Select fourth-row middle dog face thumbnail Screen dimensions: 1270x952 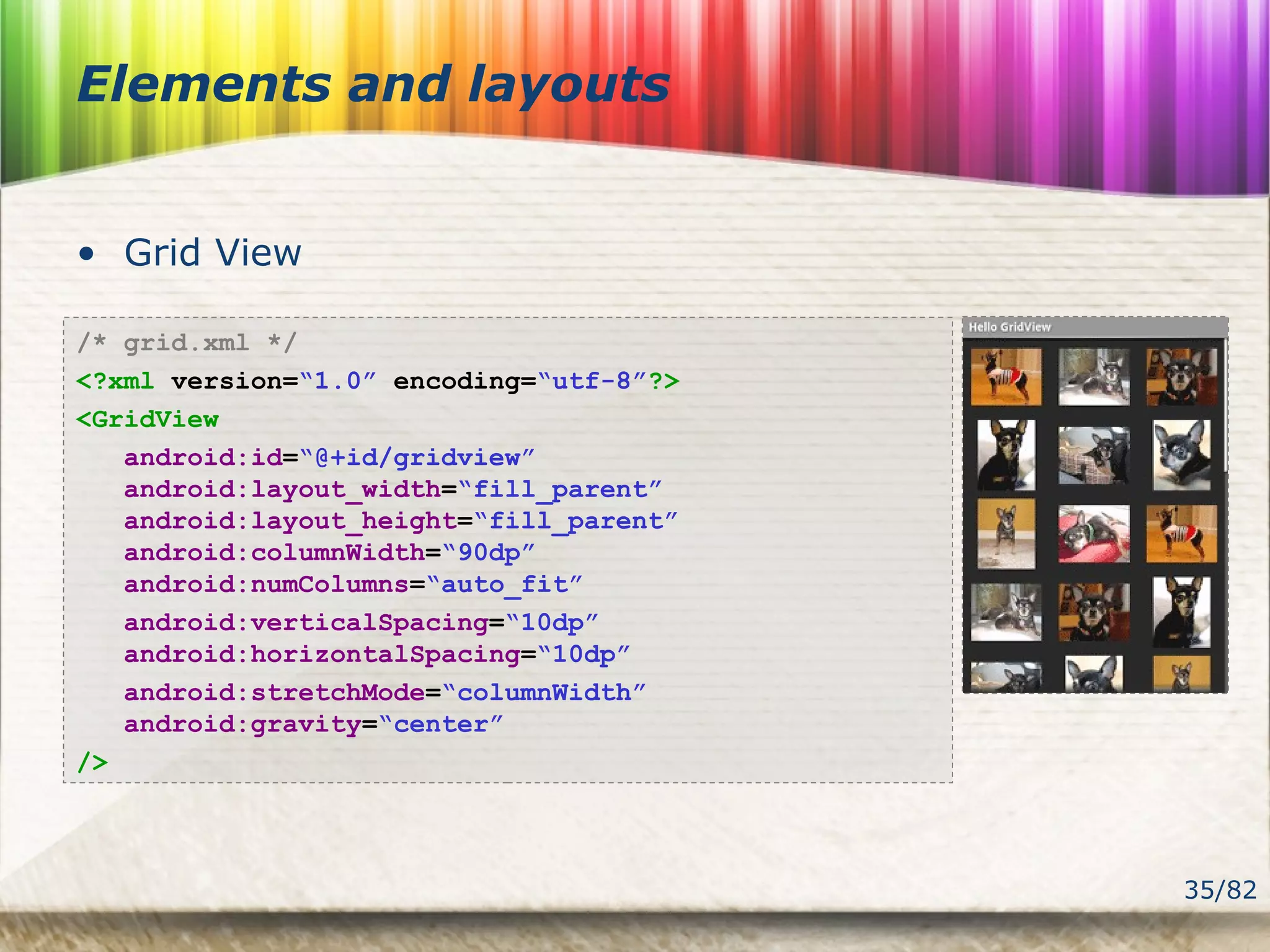[1094, 612]
